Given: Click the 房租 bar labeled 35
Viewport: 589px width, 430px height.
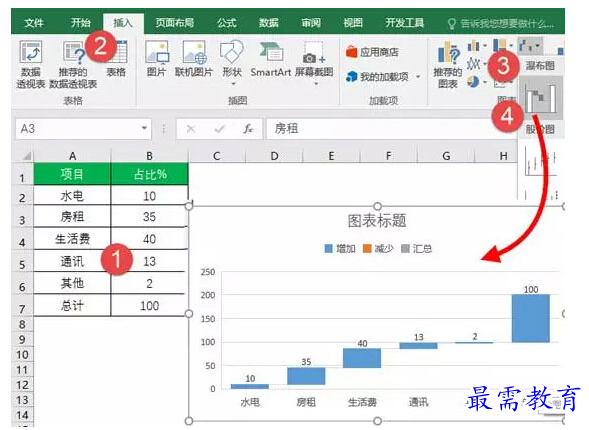Looking at the screenshot, I should point(306,376).
